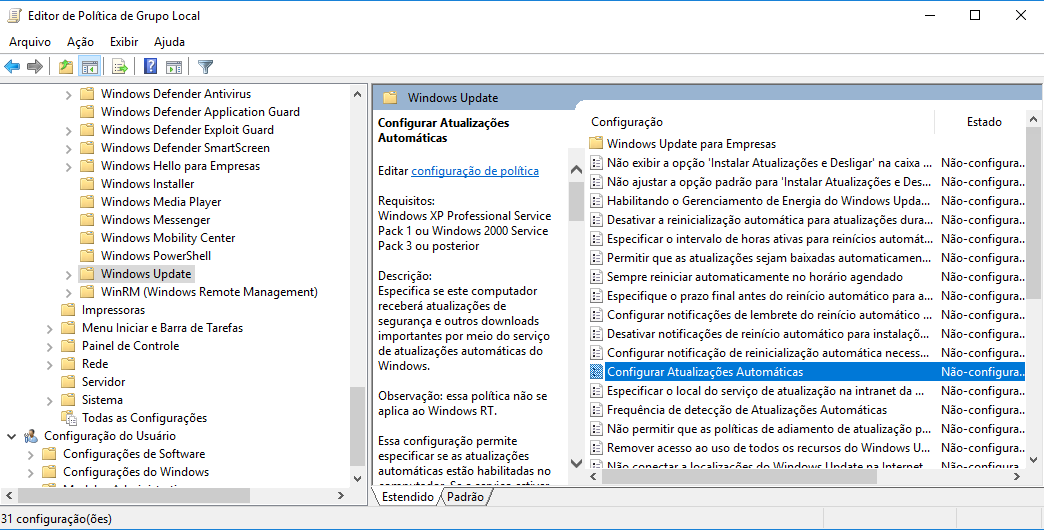Open the Ação menu
Screen dimensions: 1044x530
tap(80, 42)
